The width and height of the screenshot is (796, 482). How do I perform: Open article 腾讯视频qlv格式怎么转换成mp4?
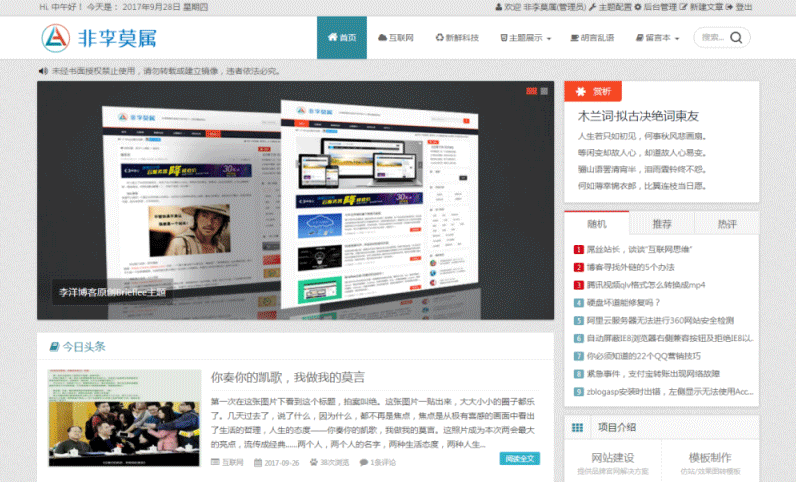646,285
